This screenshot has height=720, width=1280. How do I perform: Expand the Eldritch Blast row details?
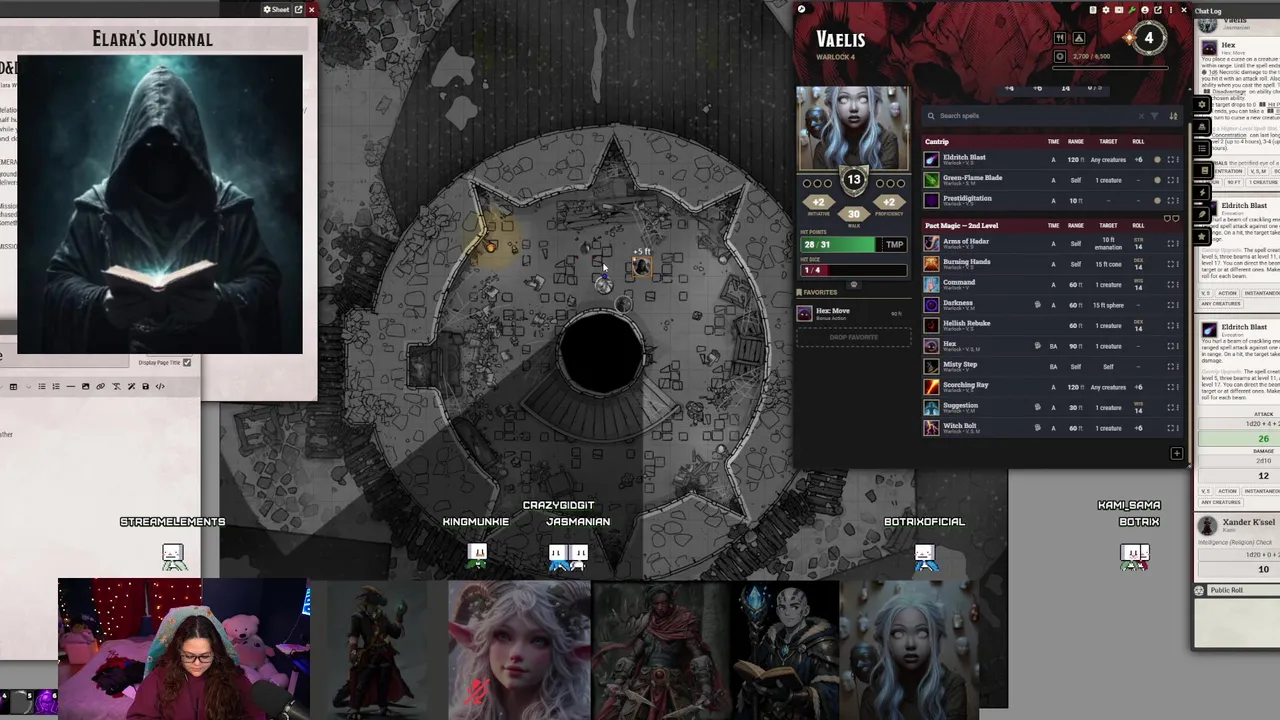point(1170,160)
